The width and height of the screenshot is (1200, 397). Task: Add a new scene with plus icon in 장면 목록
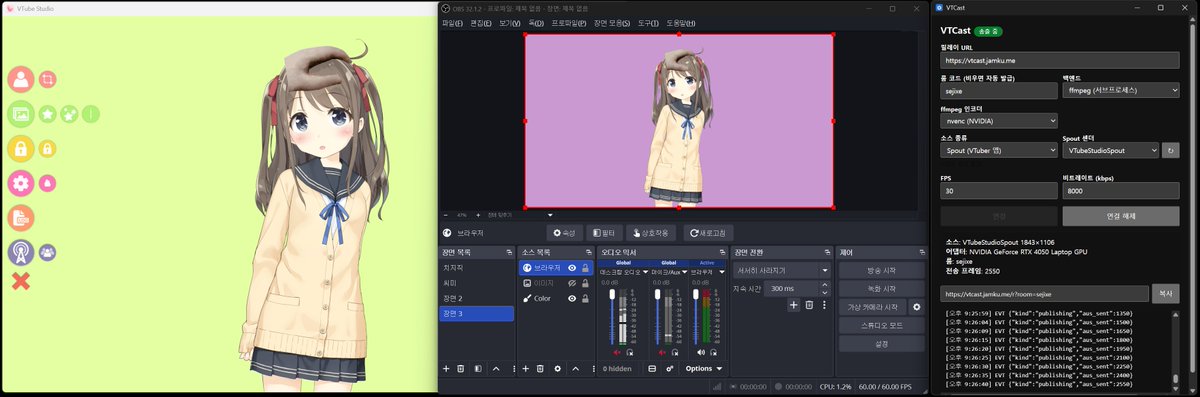[x=447, y=369]
